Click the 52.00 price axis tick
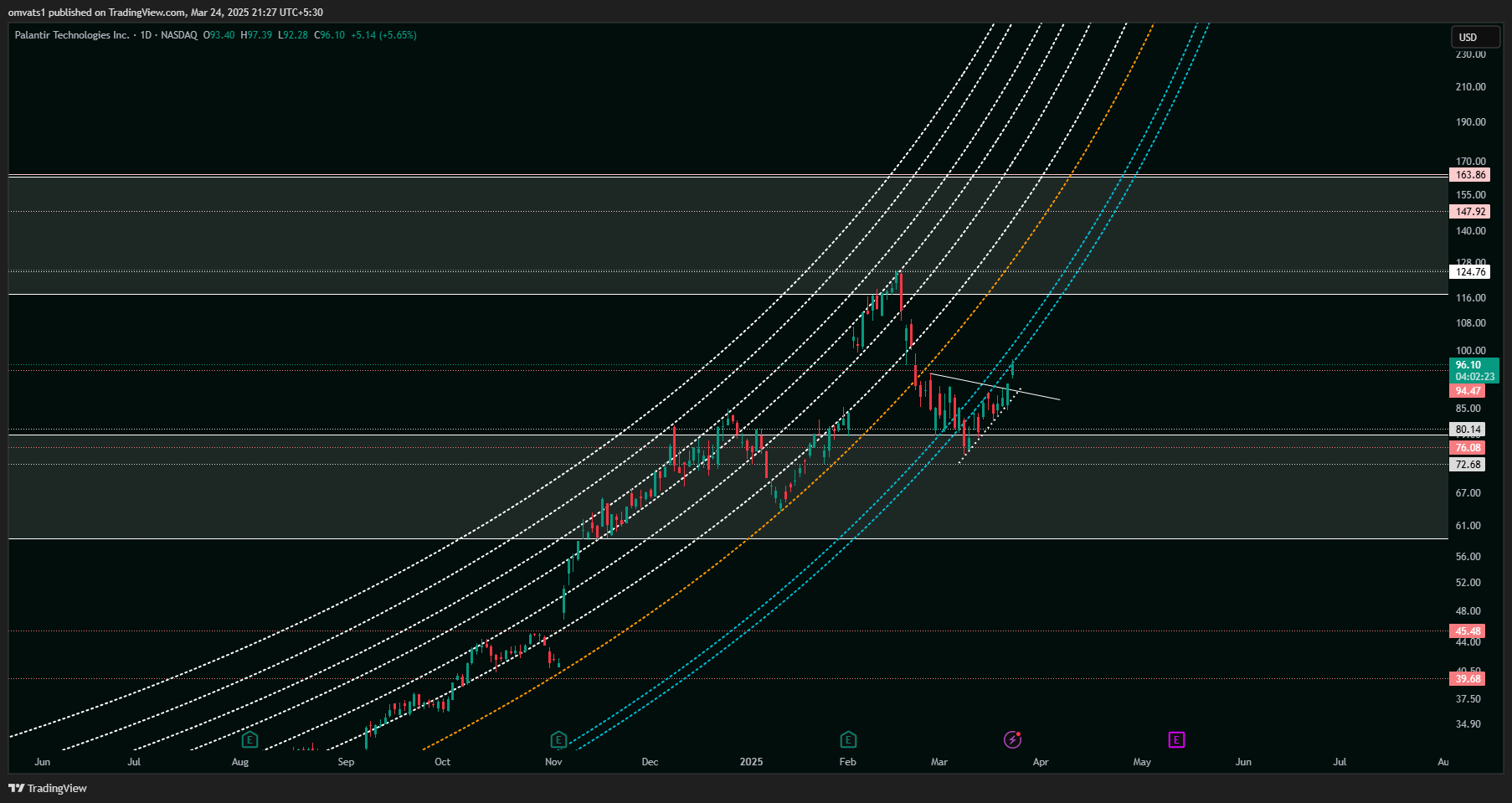This screenshot has width=1512, height=803. [x=1468, y=583]
